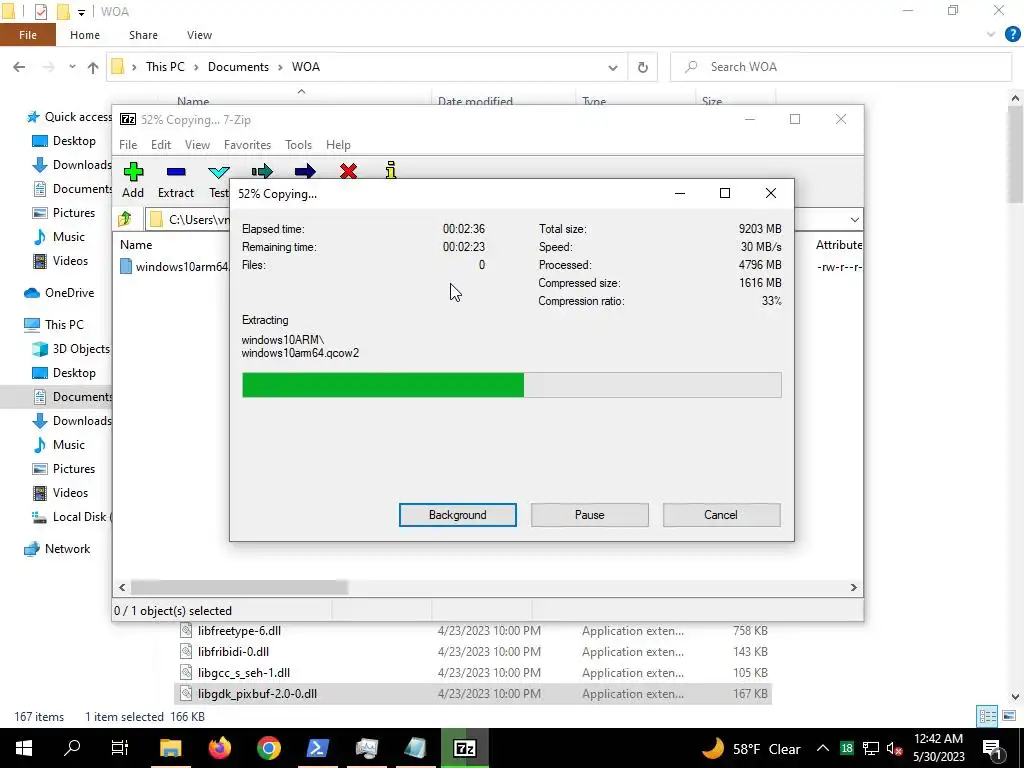Image resolution: width=1024 pixels, height=768 pixels.
Task: Select libfribidi-0.dll in Explorer list
Action: pos(233,652)
